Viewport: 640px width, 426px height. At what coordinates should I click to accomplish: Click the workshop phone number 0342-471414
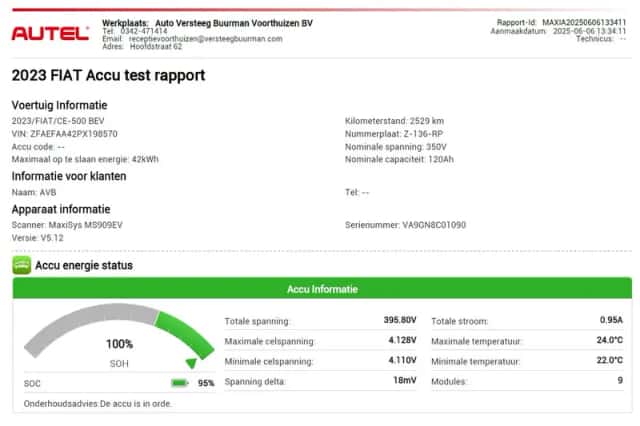pos(144,31)
